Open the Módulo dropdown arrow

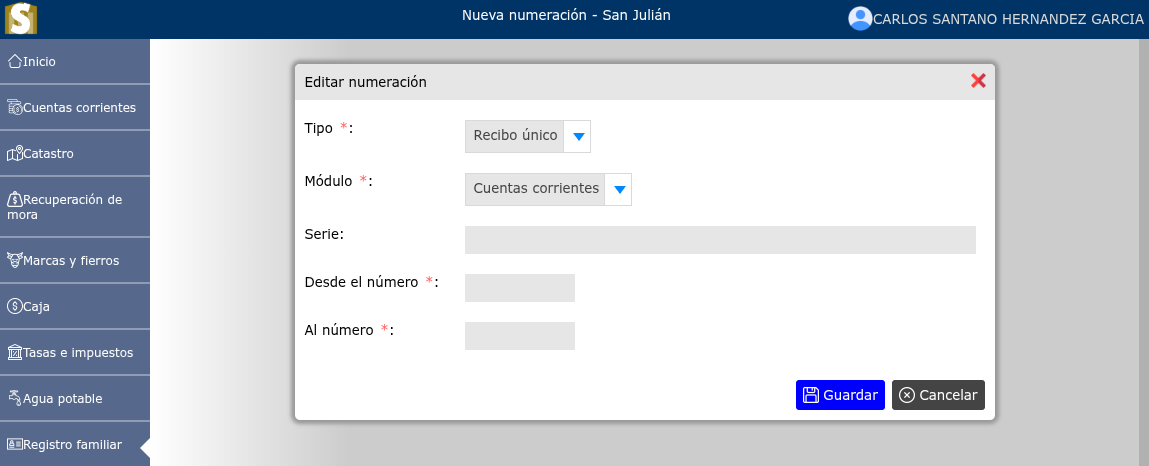tap(618, 189)
